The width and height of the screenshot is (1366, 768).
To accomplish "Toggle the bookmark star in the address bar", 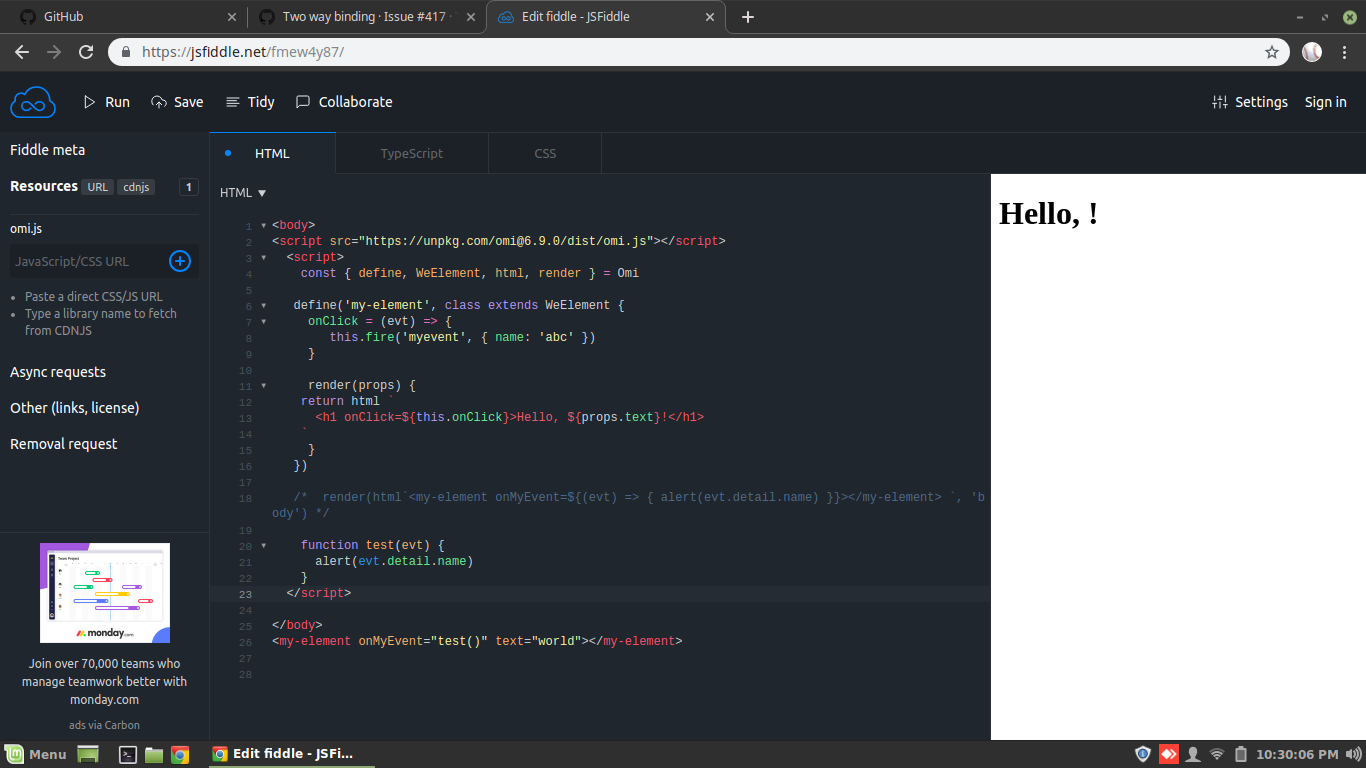I will coord(1271,51).
